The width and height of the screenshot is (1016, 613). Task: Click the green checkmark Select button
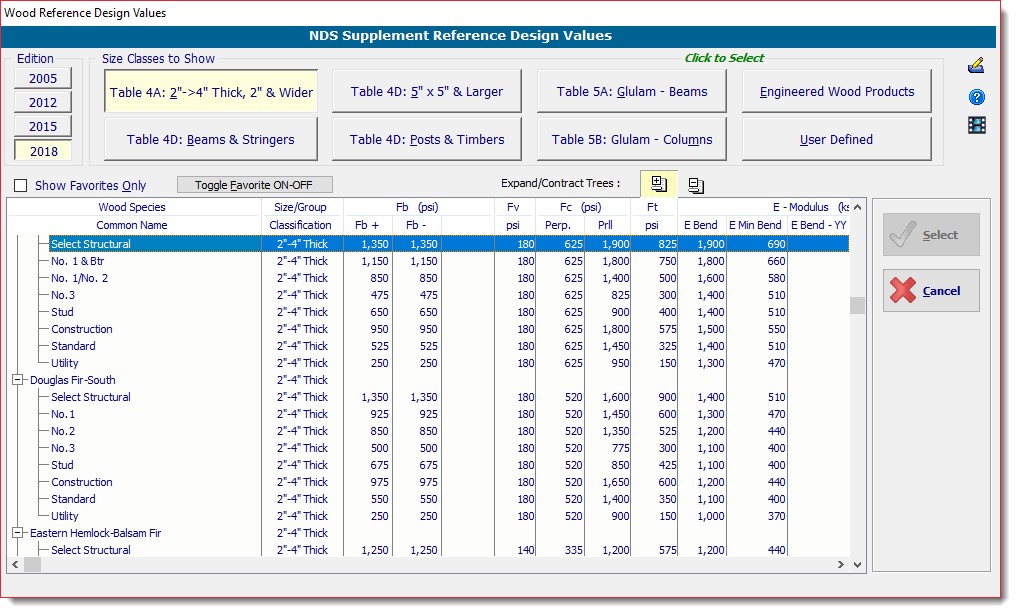click(x=930, y=235)
